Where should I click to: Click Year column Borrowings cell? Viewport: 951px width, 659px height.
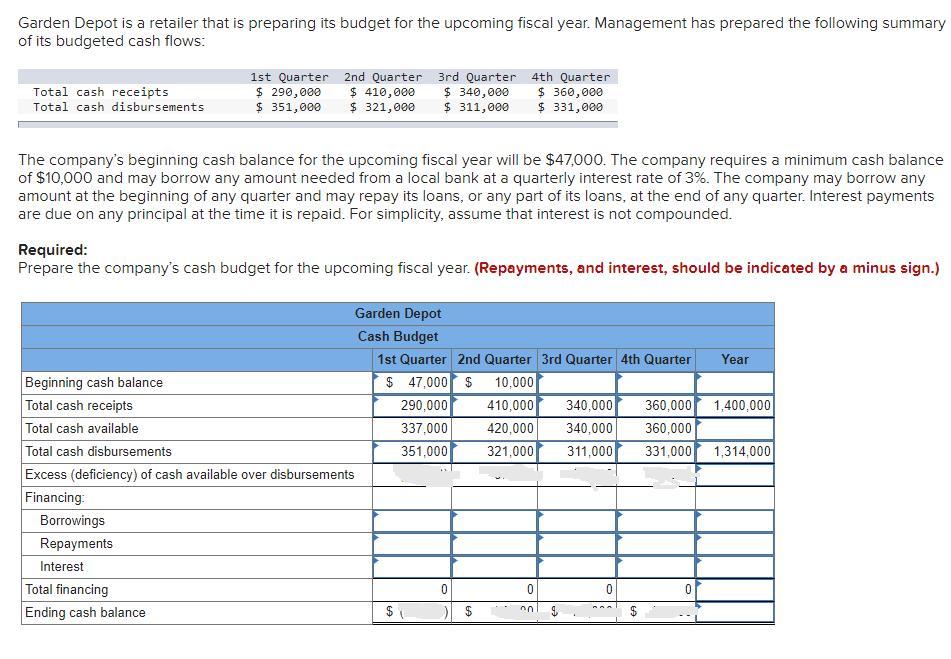(x=734, y=521)
